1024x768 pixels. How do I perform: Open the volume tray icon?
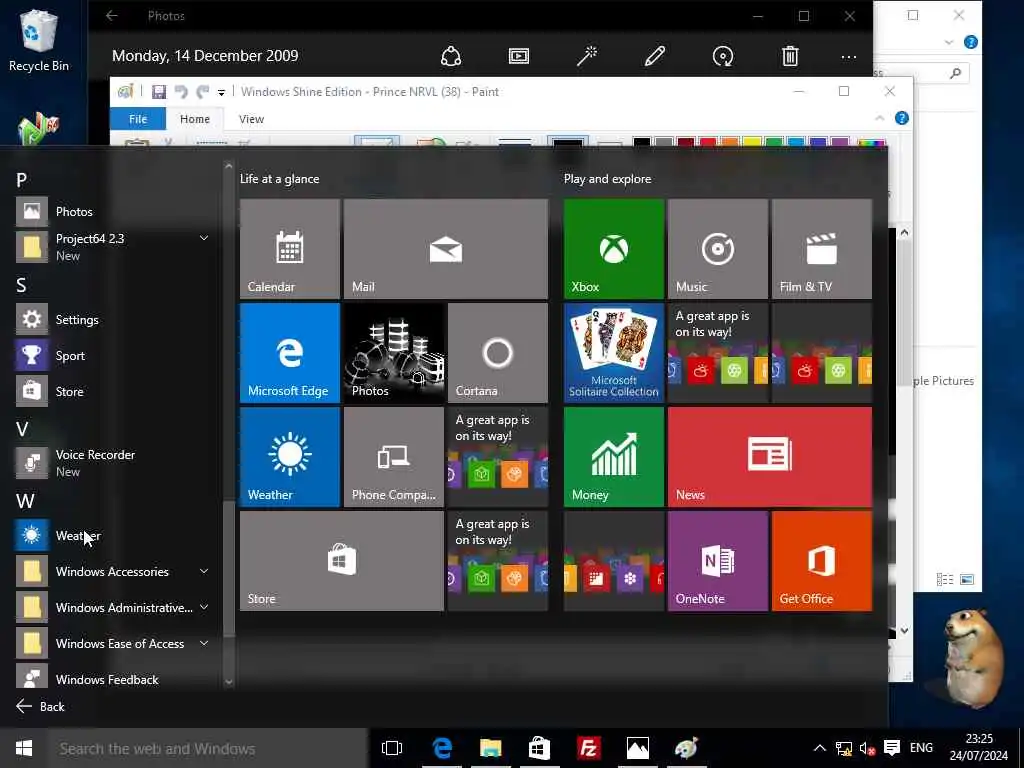click(867, 748)
